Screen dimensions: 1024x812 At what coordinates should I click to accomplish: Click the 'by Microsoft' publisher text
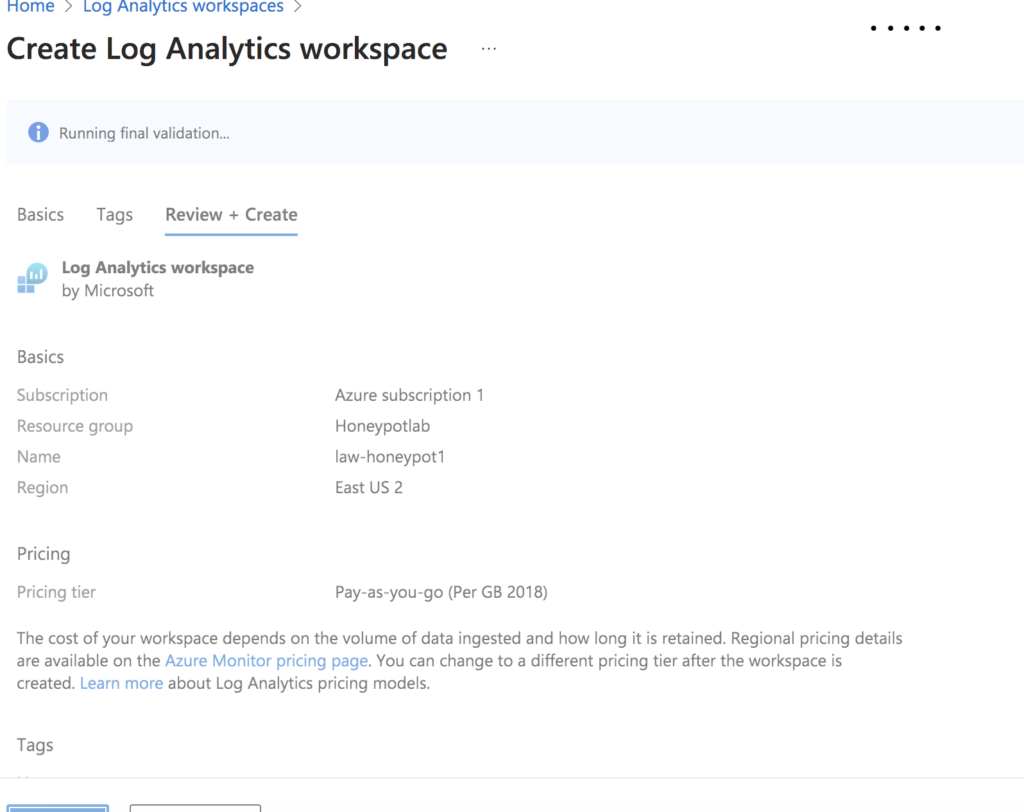108,291
